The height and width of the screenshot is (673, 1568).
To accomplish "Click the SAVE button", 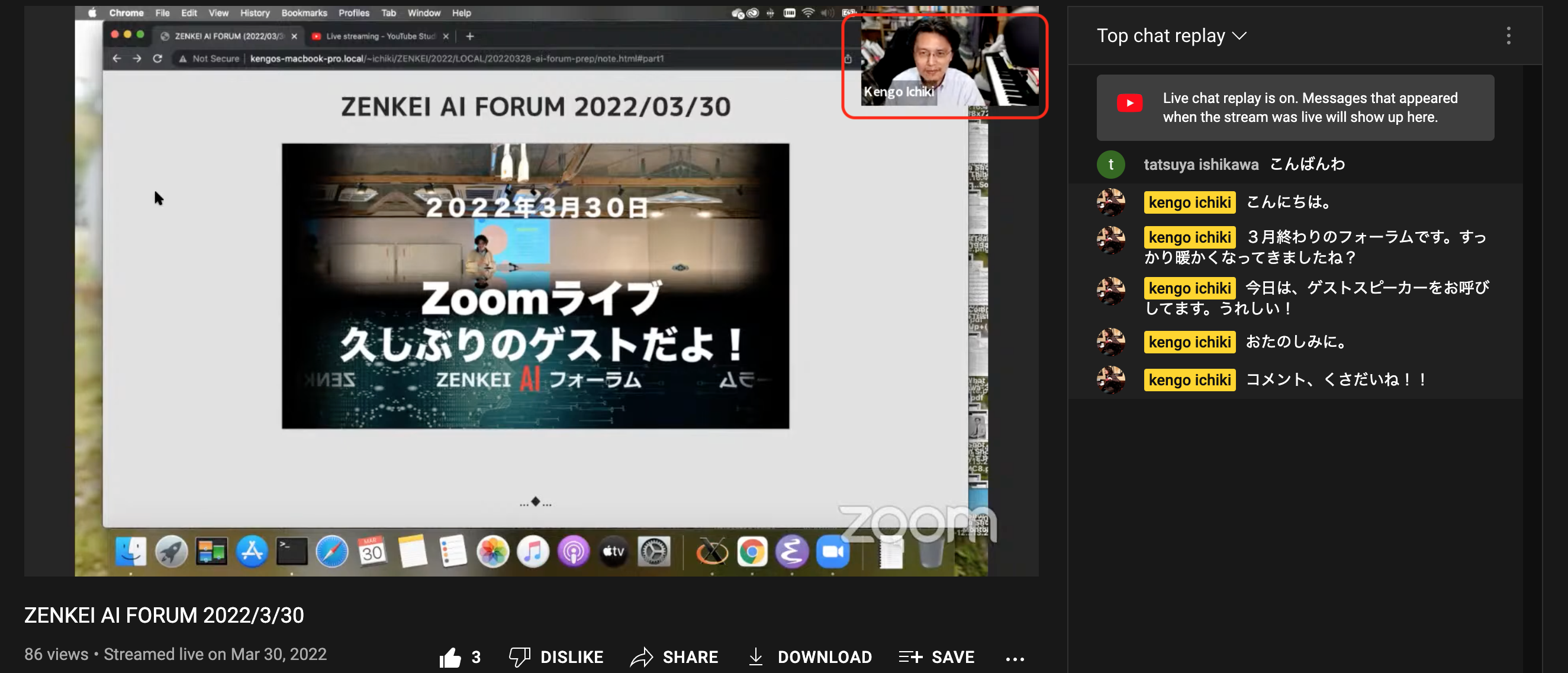I will click(936, 657).
